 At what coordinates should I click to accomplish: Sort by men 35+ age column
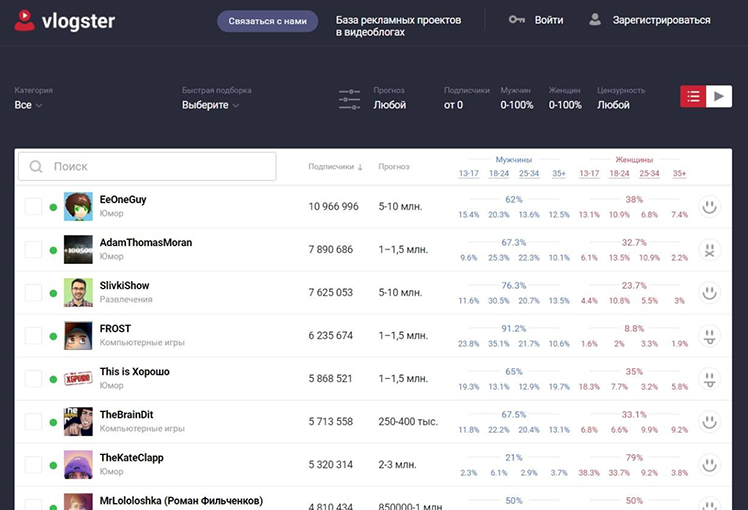[x=559, y=174]
